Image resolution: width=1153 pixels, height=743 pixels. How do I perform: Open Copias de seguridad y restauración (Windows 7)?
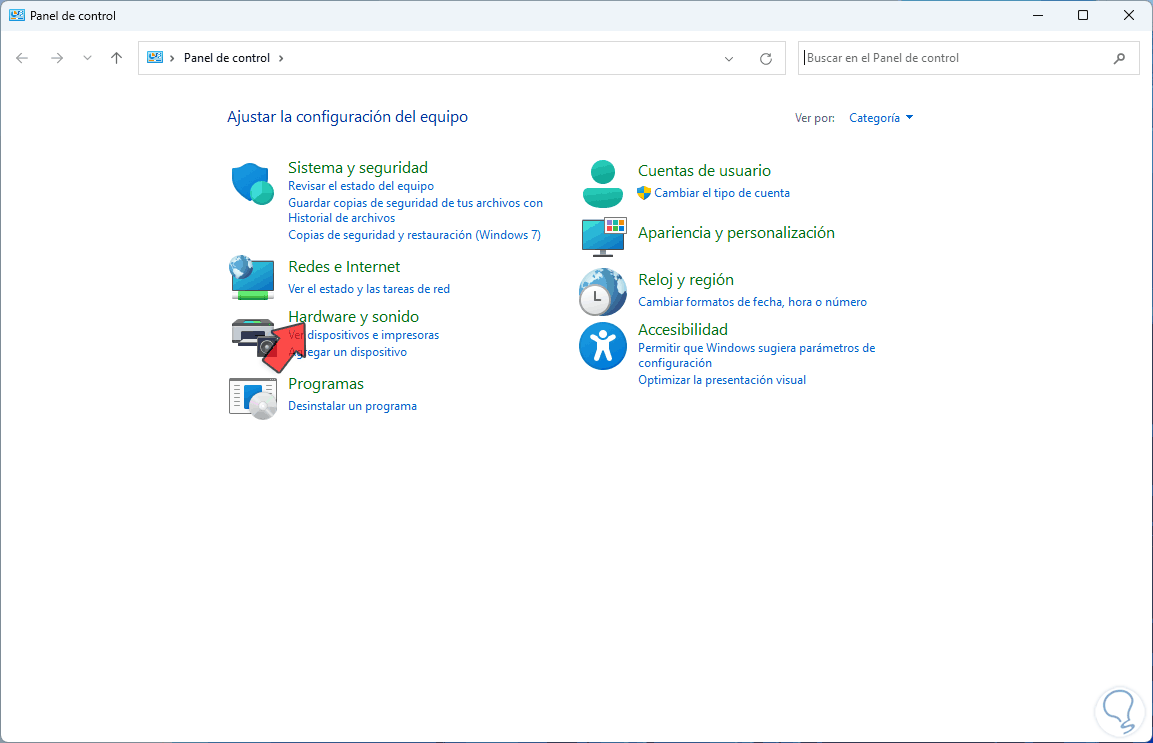pyautogui.click(x=414, y=235)
